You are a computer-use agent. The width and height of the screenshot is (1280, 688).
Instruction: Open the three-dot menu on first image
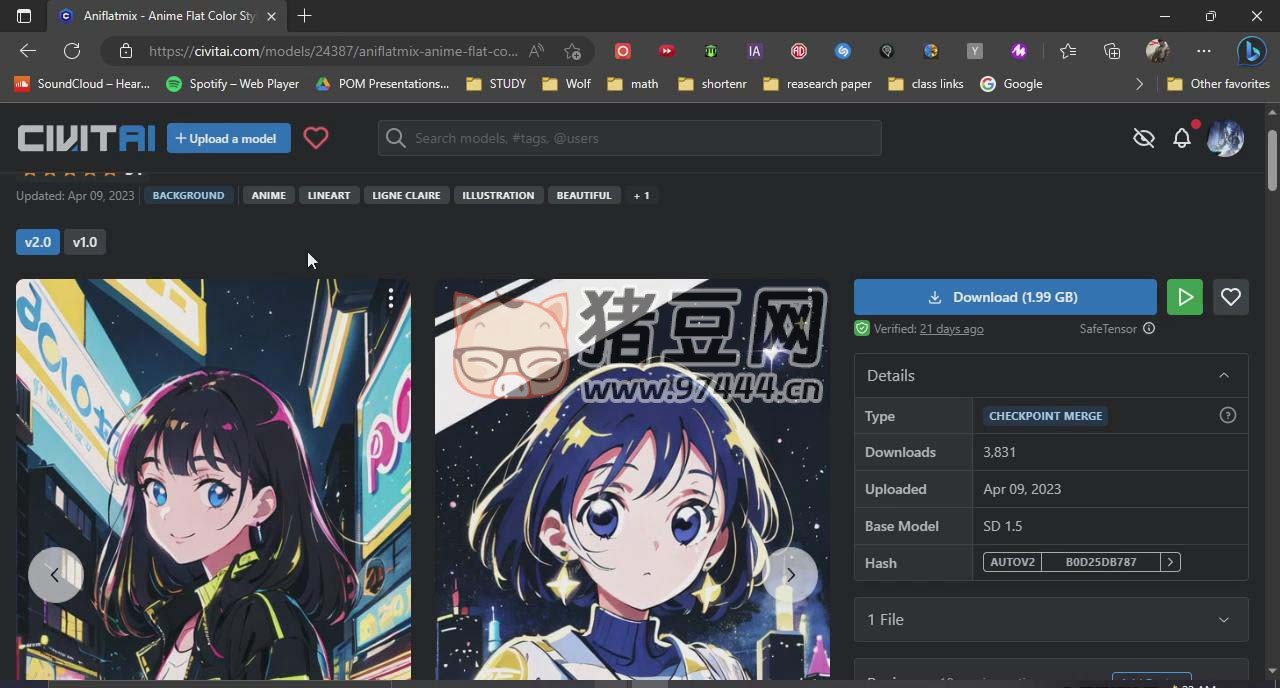click(x=391, y=298)
